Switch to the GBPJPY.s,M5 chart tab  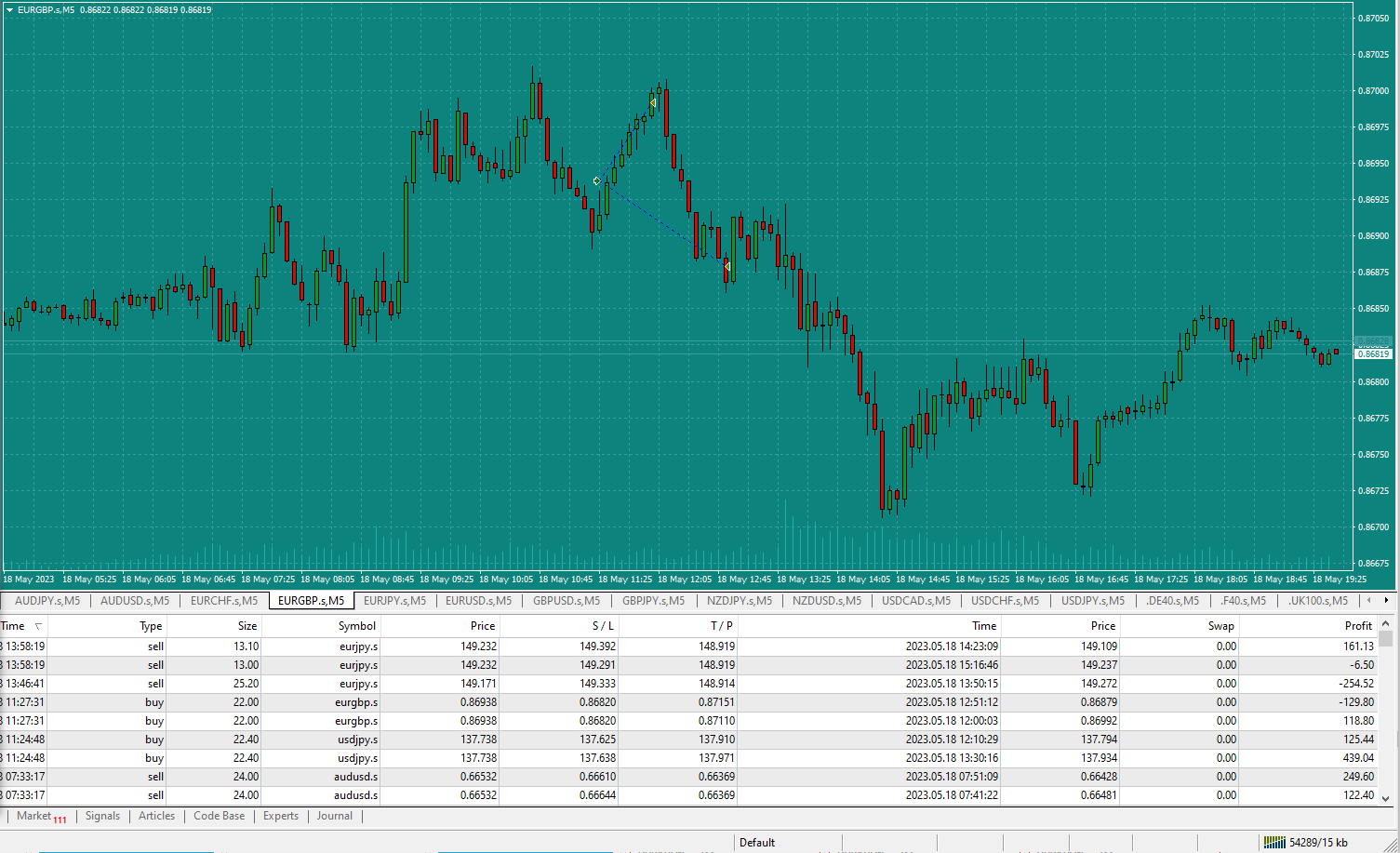click(653, 601)
